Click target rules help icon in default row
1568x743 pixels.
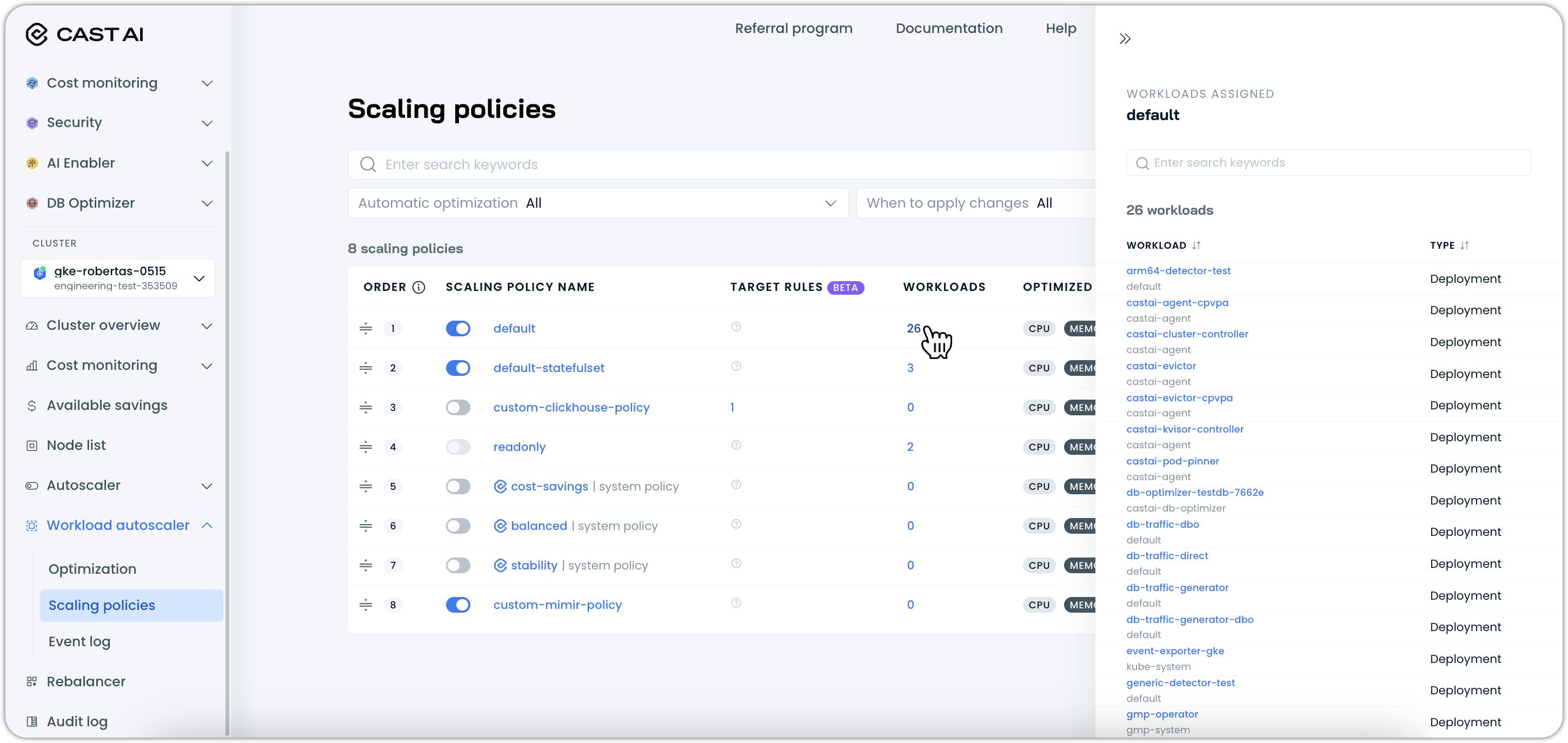736,327
